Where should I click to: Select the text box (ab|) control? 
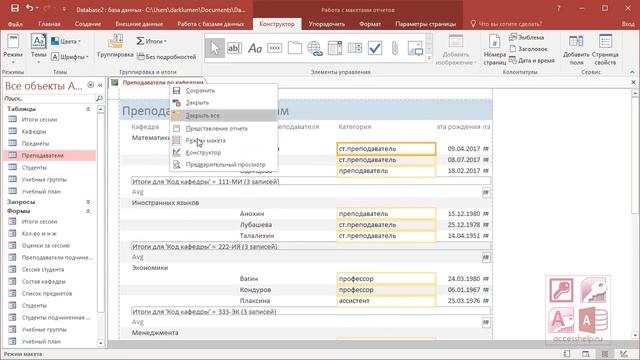tap(234, 48)
